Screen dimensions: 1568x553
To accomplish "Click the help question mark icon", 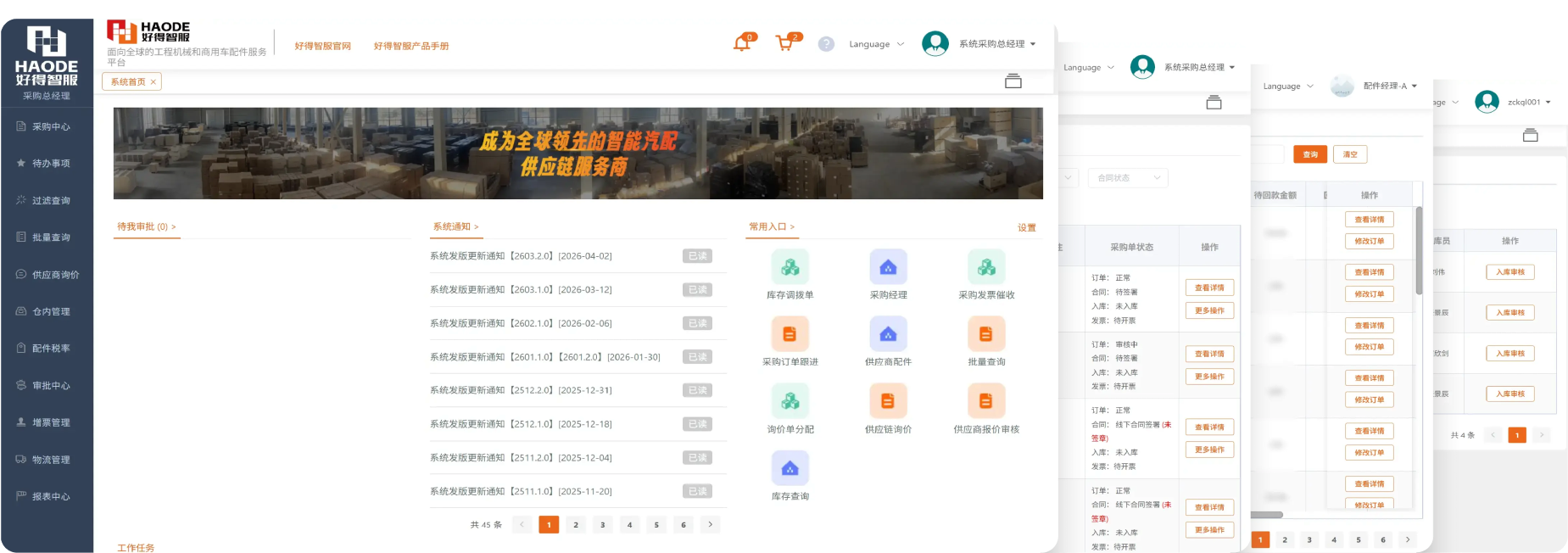I will [826, 44].
